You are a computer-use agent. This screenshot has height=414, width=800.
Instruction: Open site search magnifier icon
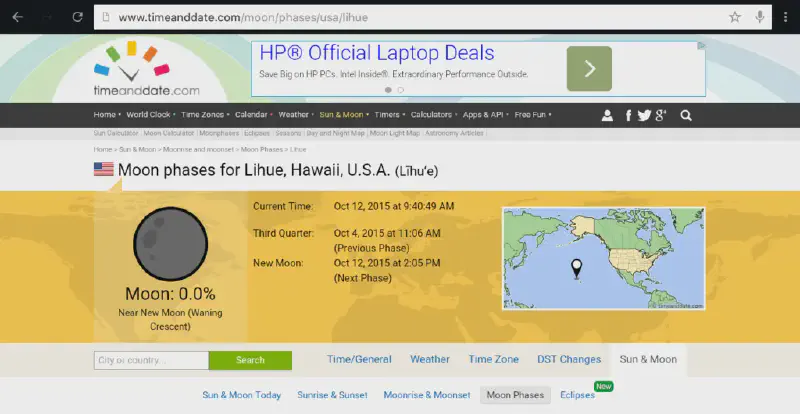tap(686, 115)
